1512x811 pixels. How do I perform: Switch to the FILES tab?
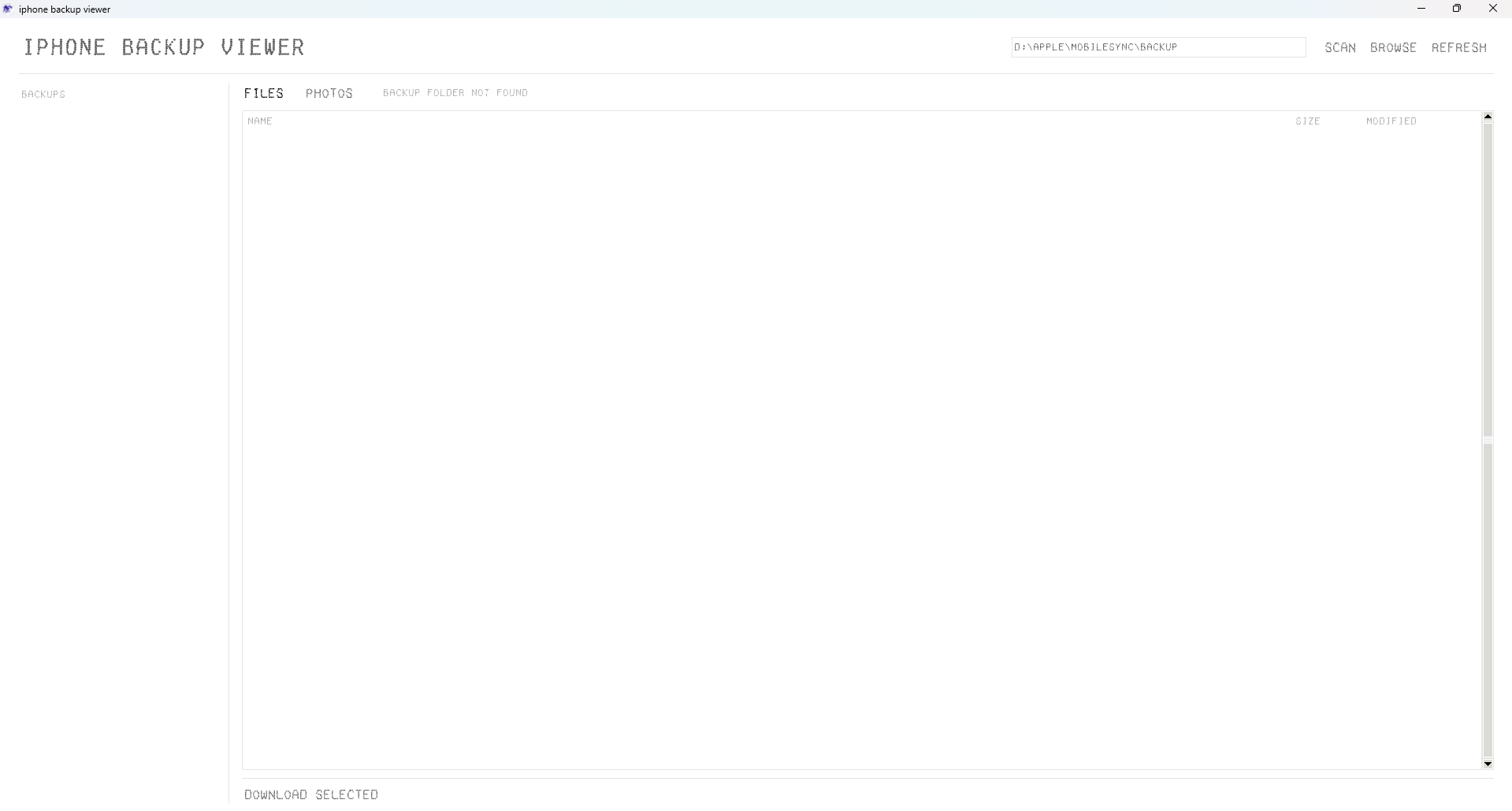coord(264,93)
